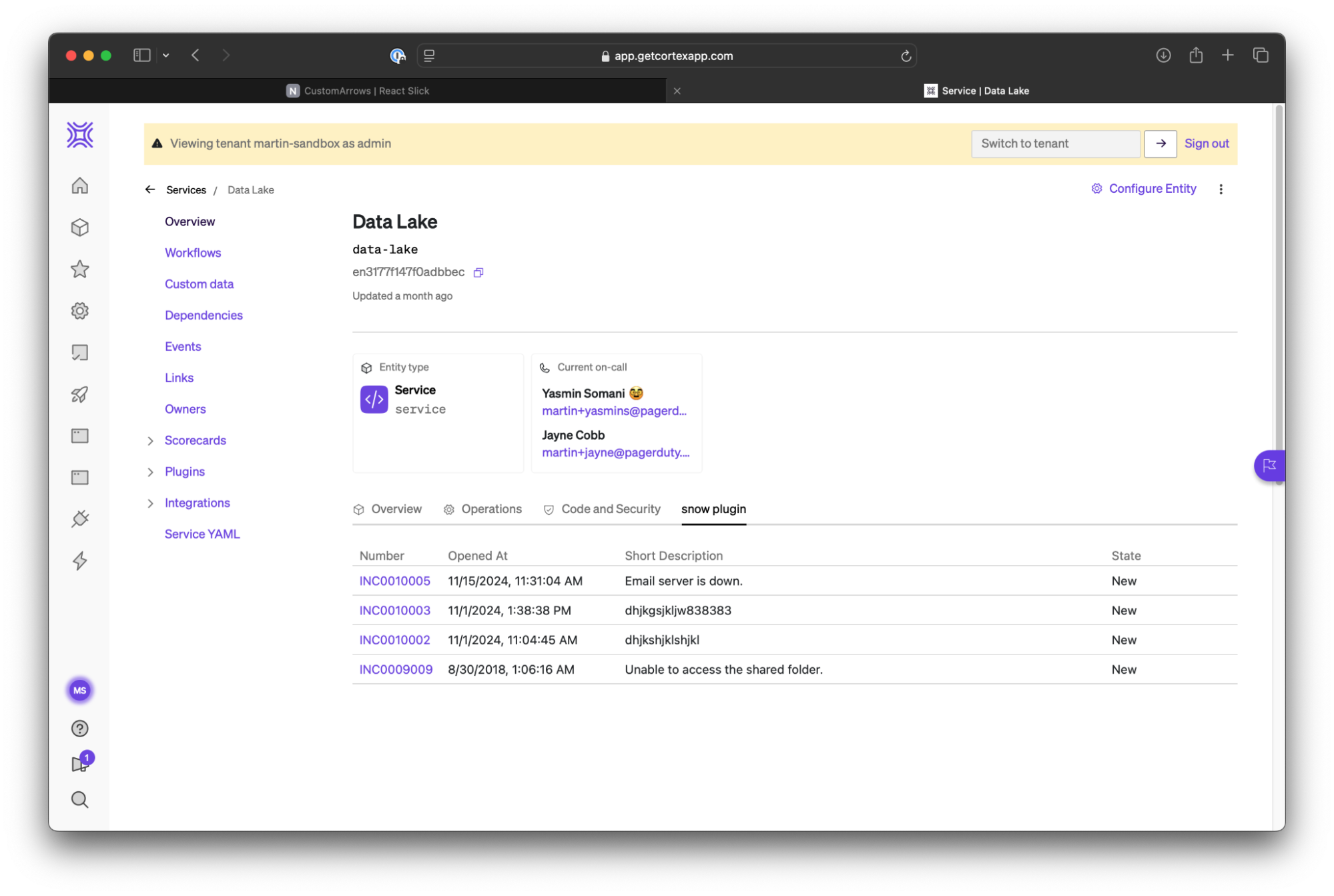Open incident INC0010005 link

pos(394,581)
